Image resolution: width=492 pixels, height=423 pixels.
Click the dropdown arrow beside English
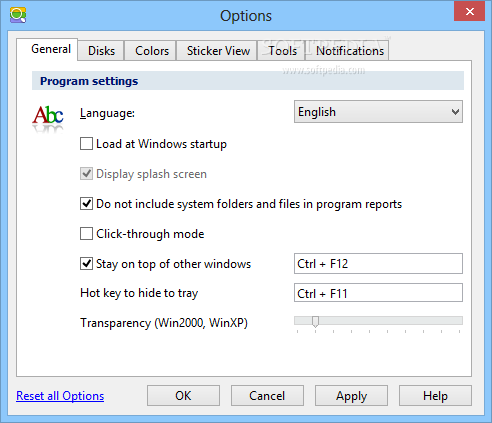click(x=455, y=112)
